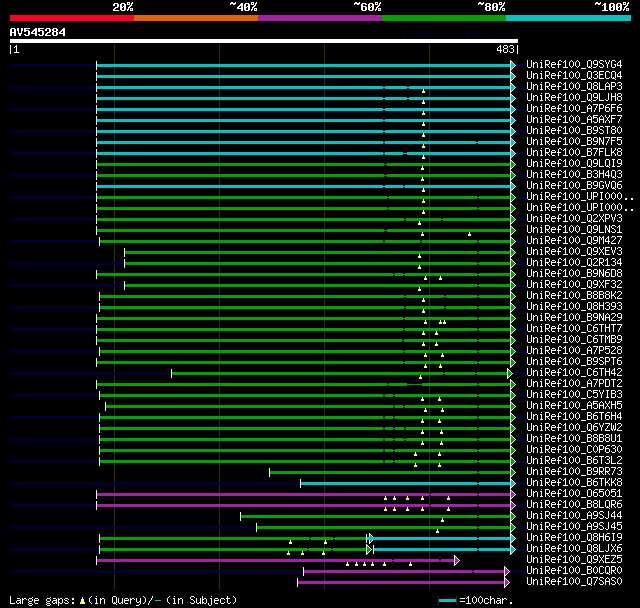This screenshot has height=608, width=640.
Task: Click UniRef100_Q9LQI9 hit name
Action: coord(574,164)
